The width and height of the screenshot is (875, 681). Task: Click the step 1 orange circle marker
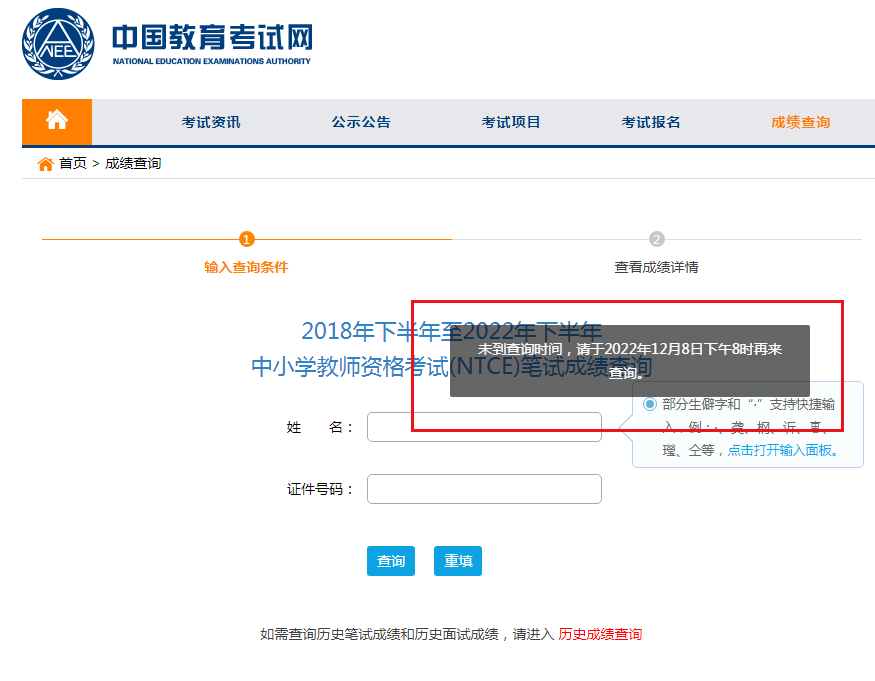tap(247, 239)
